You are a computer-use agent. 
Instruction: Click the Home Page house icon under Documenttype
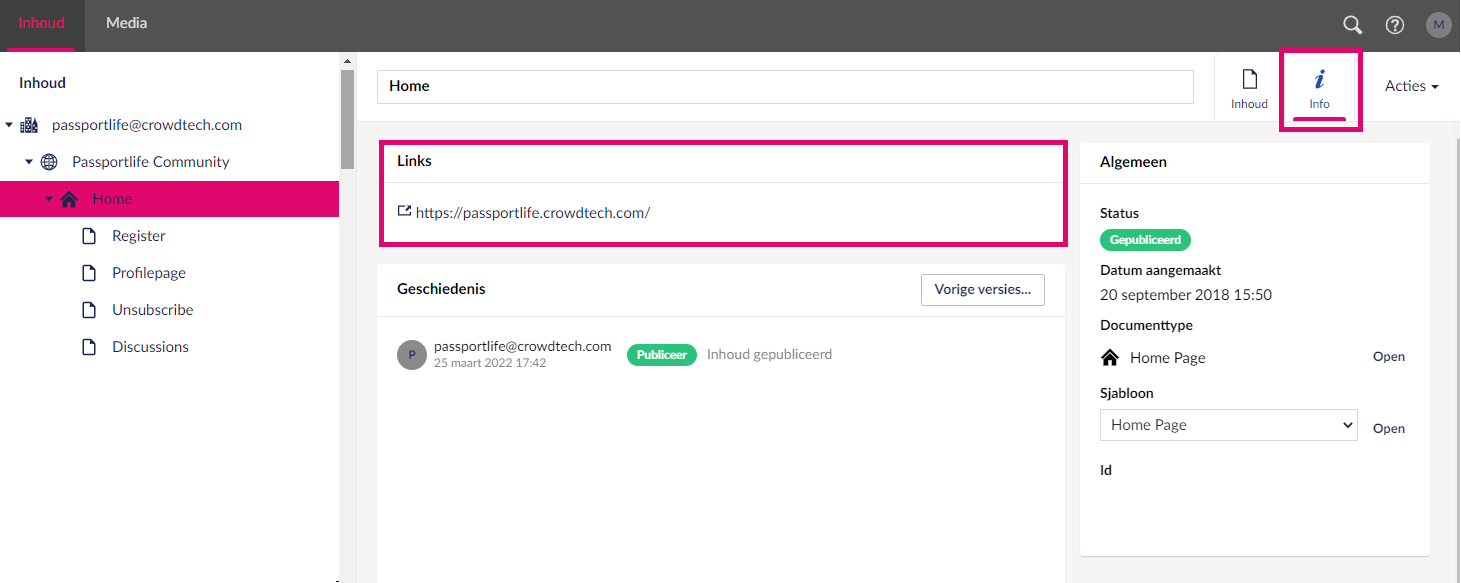tap(1110, 358)
